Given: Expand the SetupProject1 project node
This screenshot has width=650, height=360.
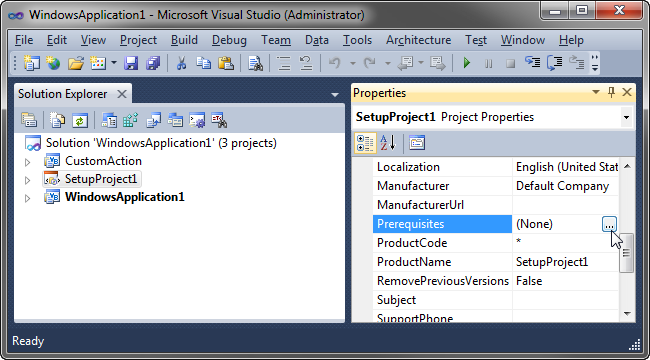Looking at the screenshot, I should pos(27,180).
